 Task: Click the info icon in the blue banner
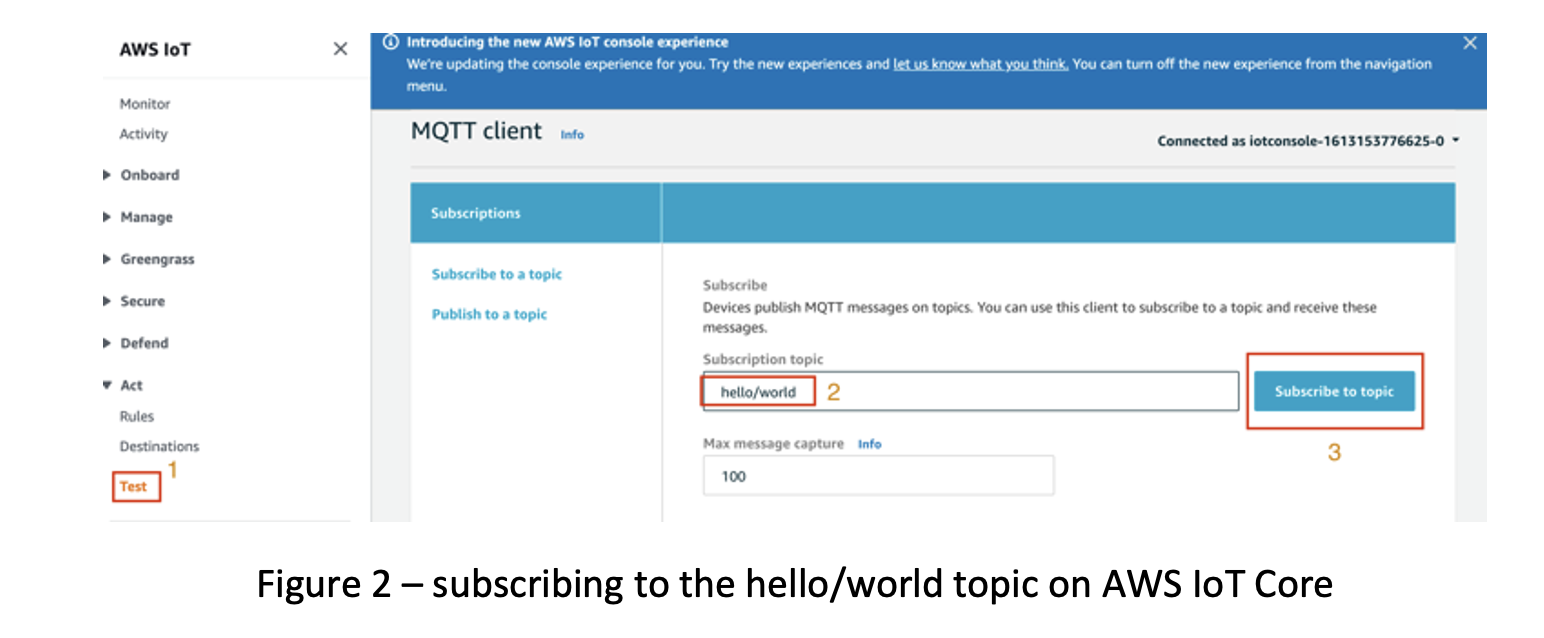click(391, 43)
